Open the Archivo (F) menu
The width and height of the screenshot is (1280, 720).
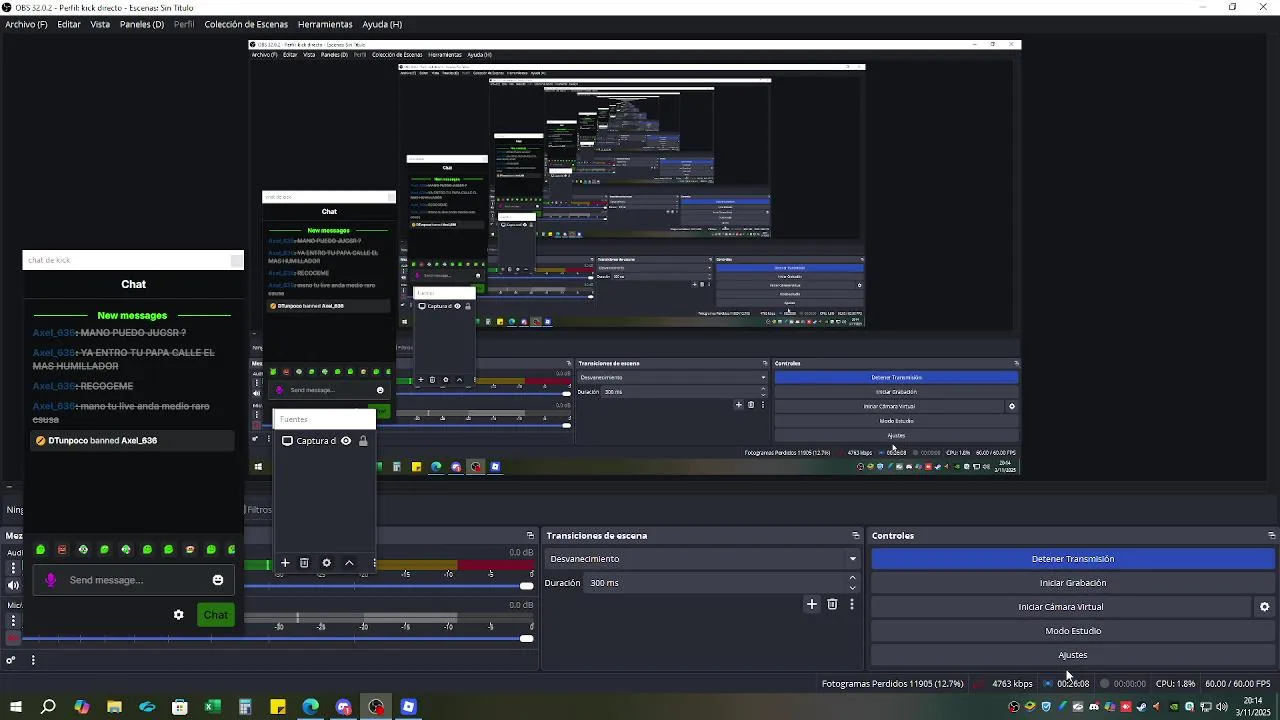point(26,24)
